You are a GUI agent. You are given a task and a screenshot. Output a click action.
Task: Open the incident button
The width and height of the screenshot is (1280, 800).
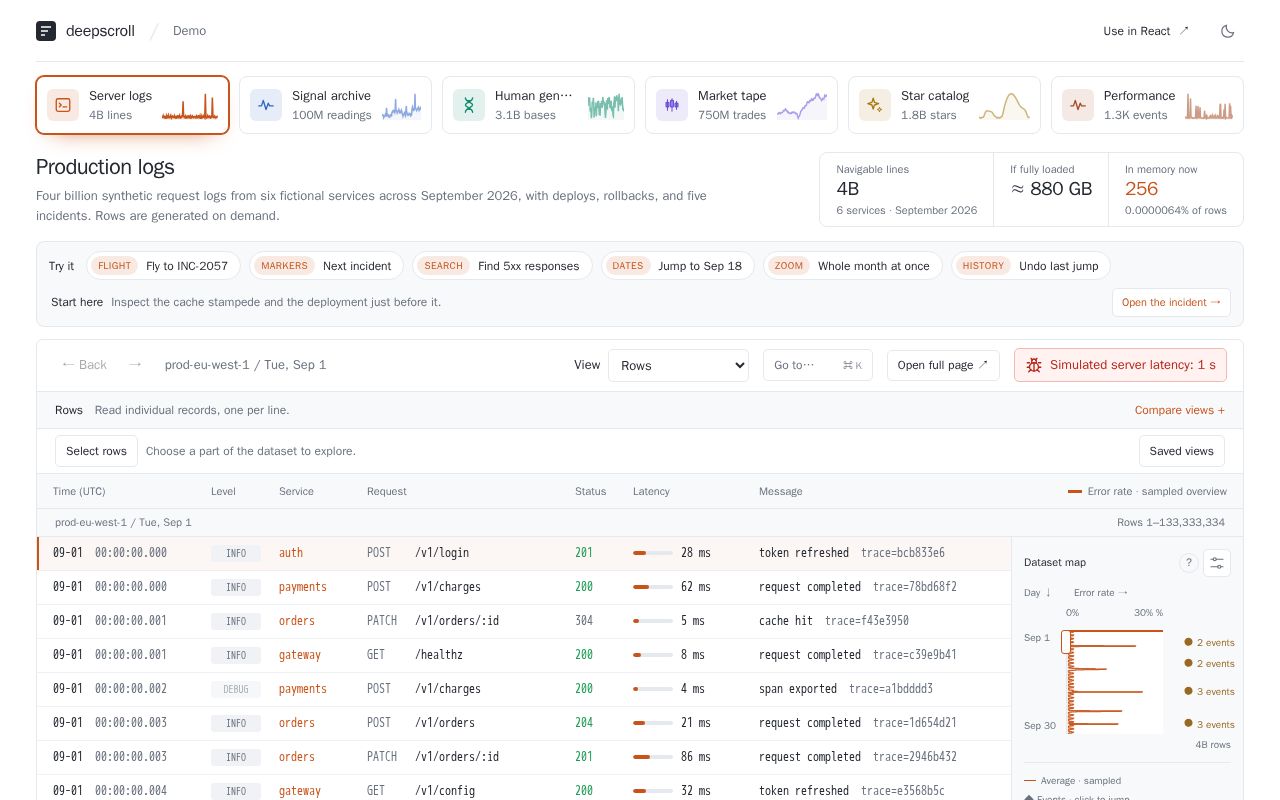[1171, 302]
